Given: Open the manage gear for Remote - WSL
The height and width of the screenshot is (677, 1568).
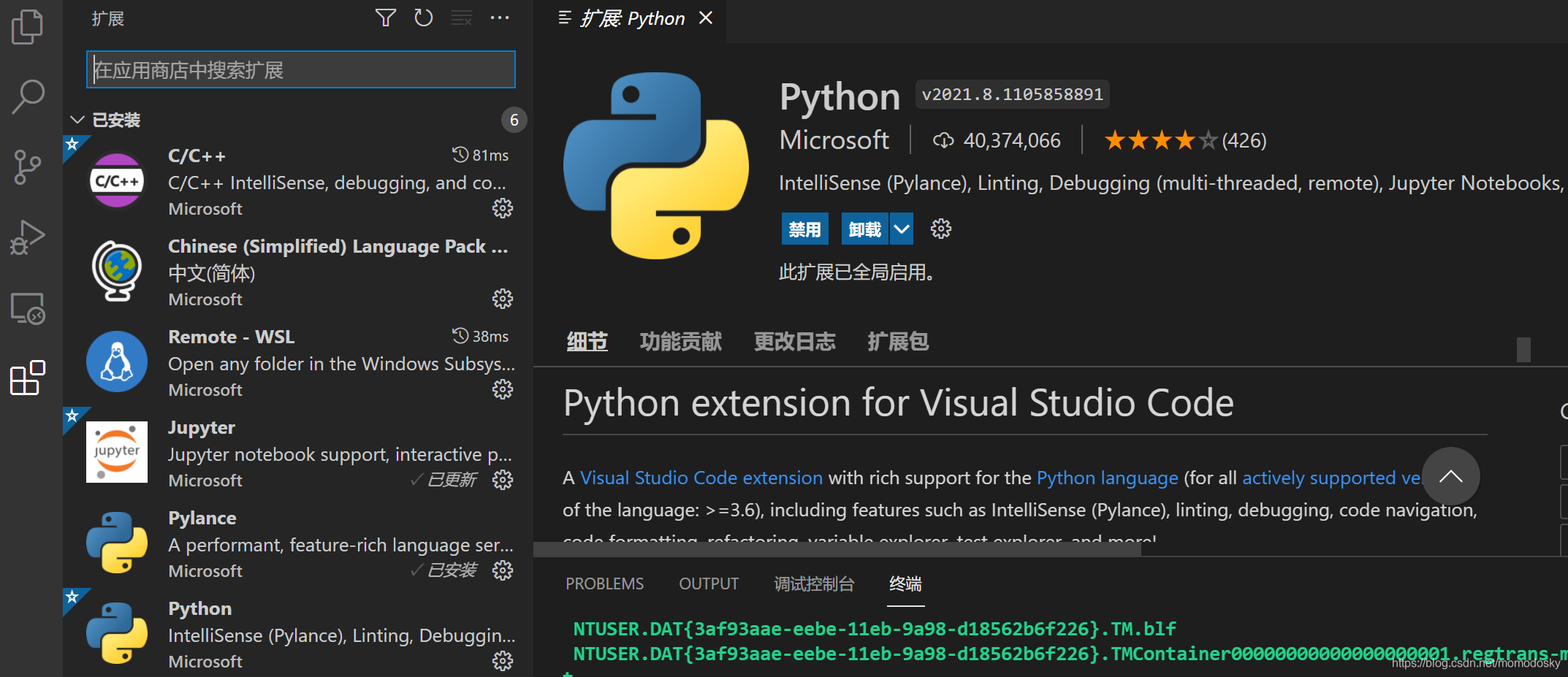Looking at the screenshot, I should tap(503, 389).
